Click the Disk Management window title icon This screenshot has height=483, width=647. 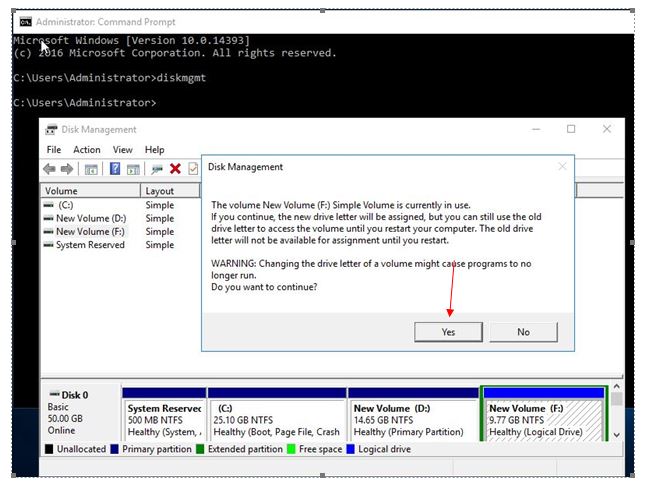(51, 130)
